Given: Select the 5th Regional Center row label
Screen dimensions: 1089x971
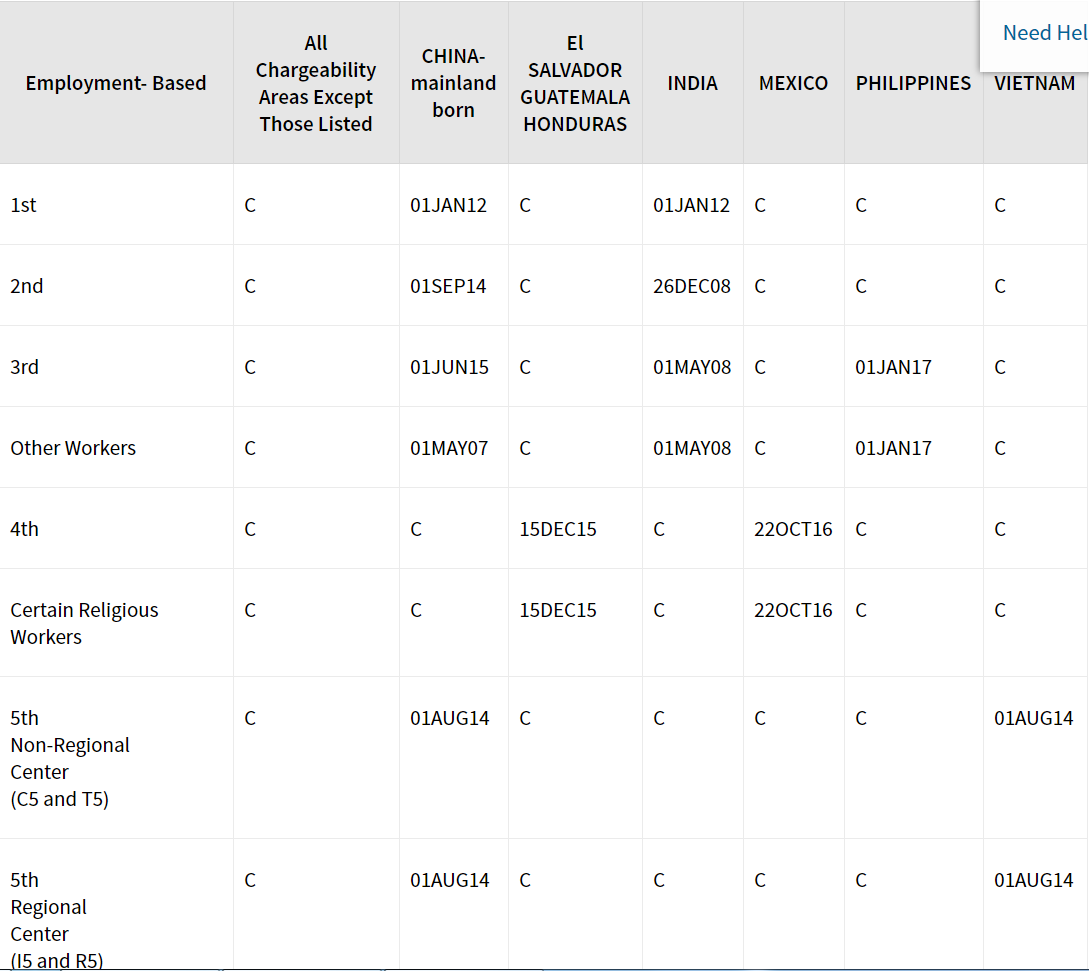Looking at the screenshot, I should point(56,920).
